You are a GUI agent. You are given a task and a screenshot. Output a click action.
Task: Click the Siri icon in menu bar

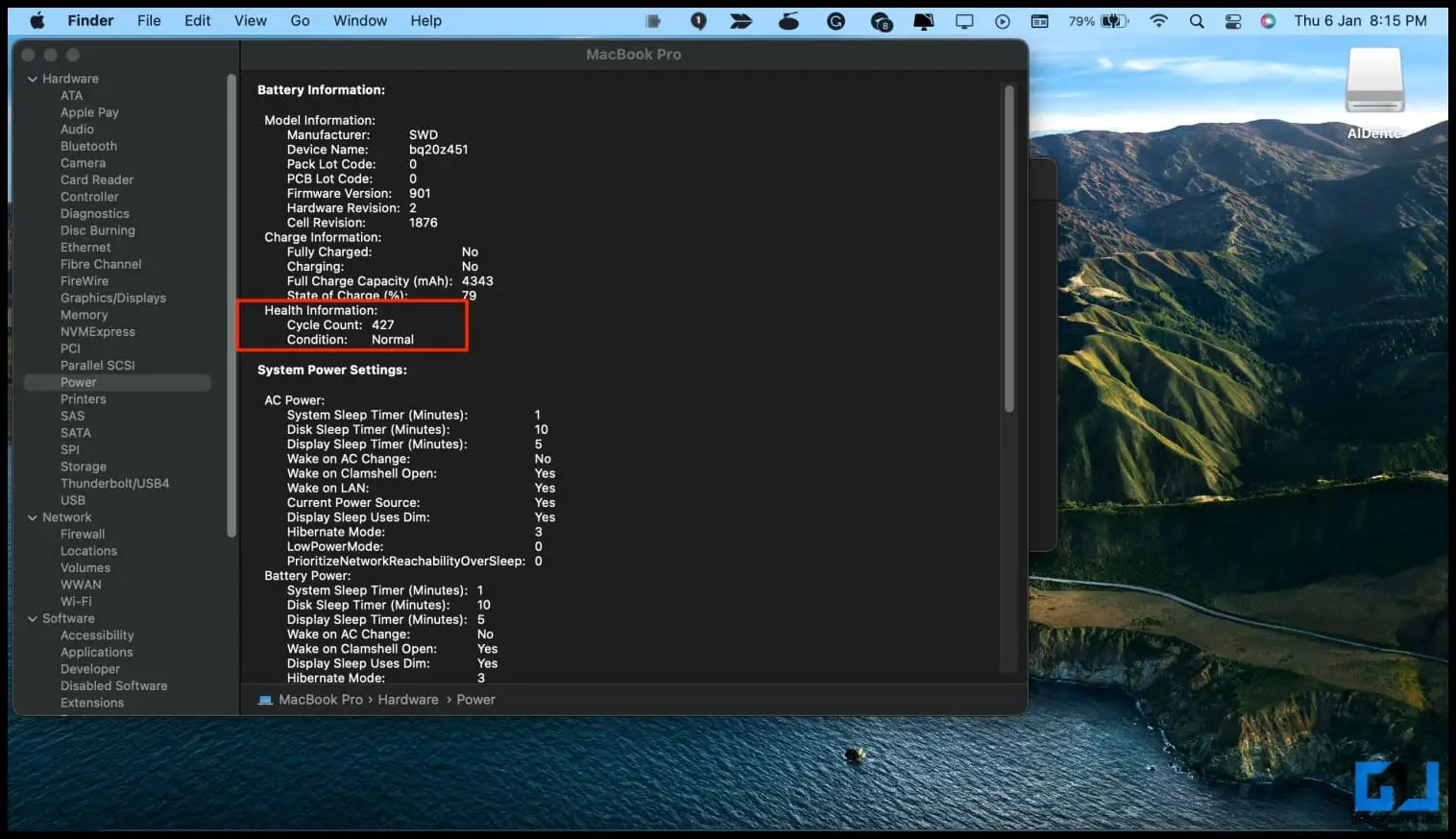tap(1268, 20)
